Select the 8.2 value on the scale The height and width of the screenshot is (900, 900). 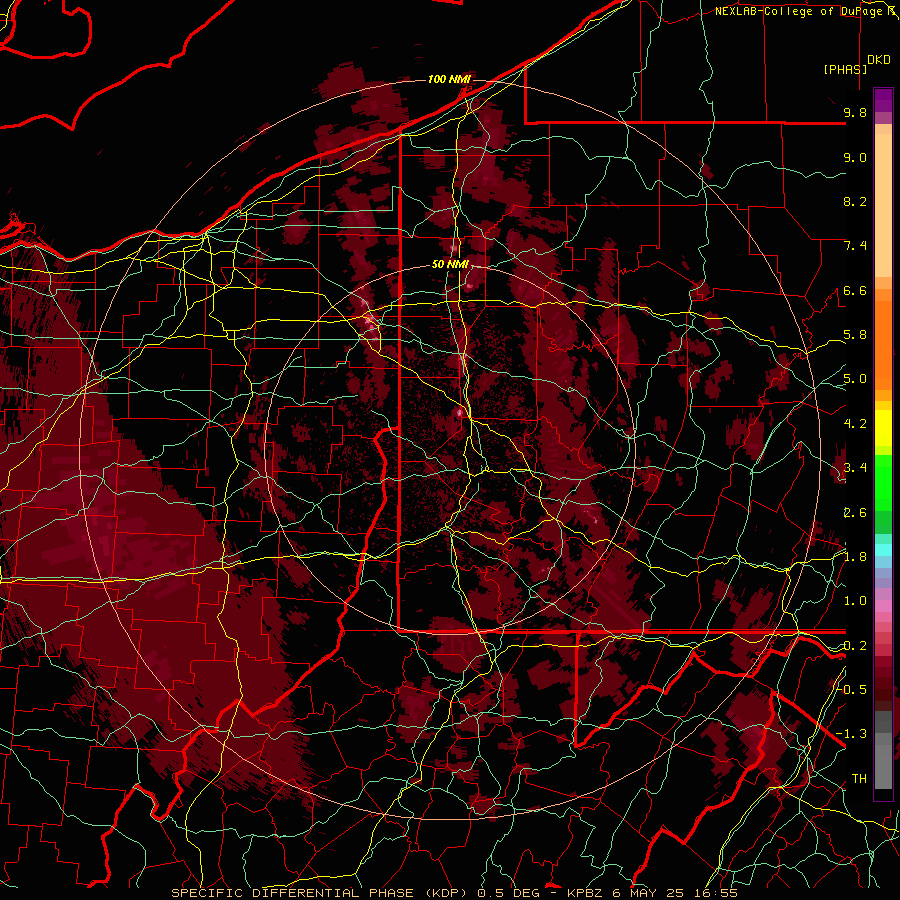[x=855, y=201]
